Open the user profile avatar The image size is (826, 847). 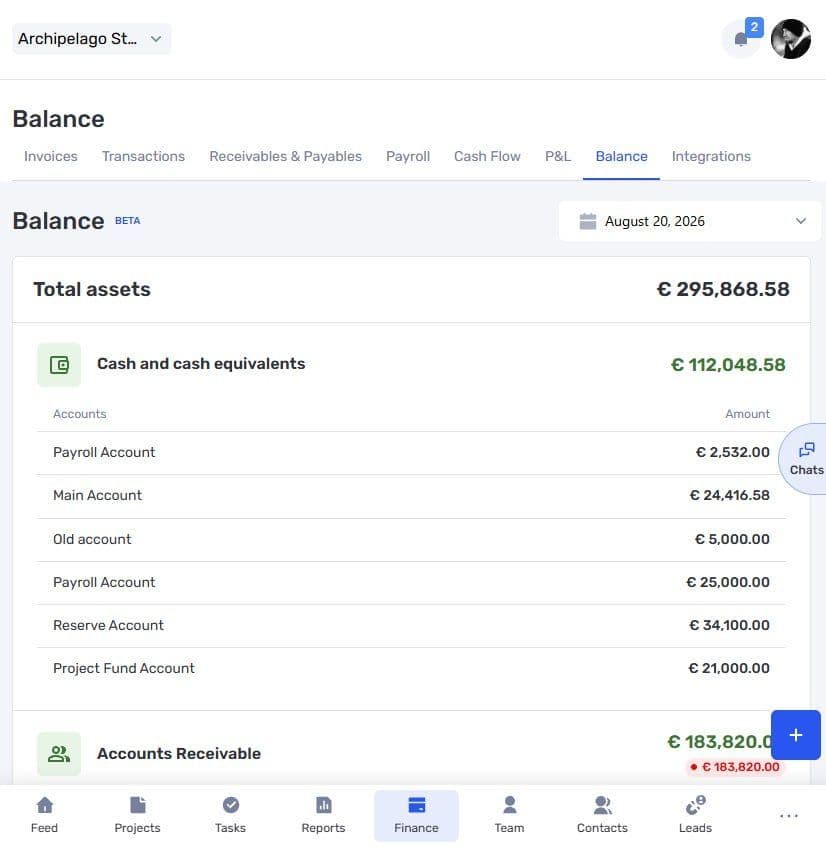(x=790, y=39)
